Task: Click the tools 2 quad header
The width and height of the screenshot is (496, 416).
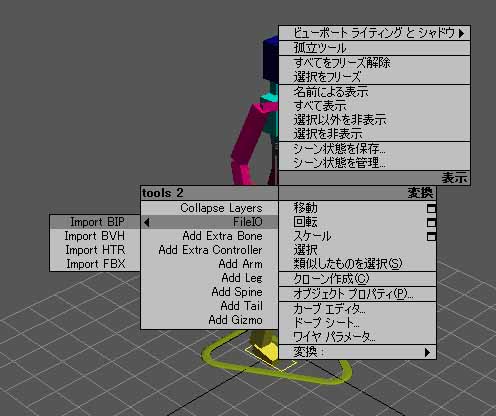Action: tap(209, 193)
